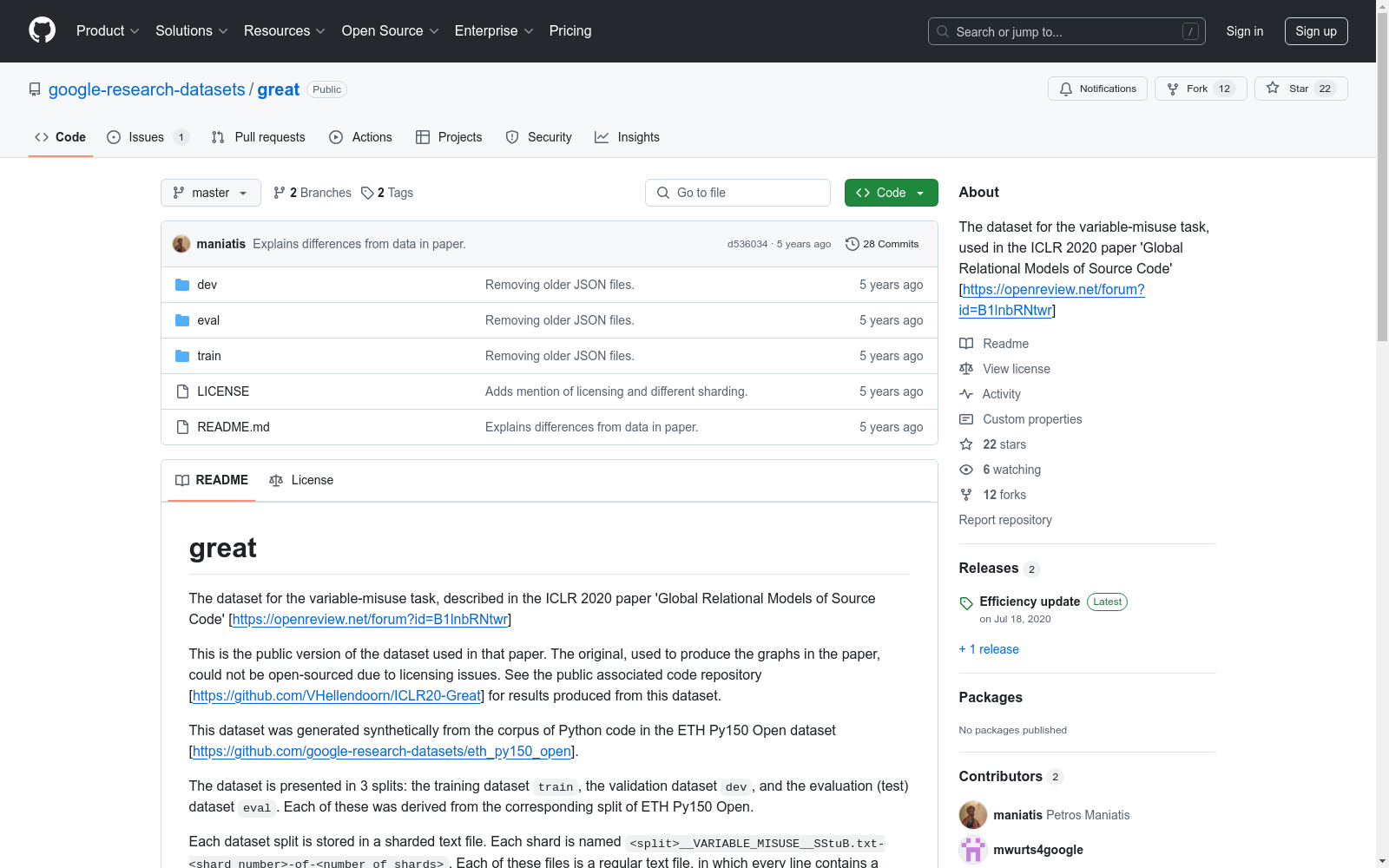Click the mwurts4google contributor avatar
1389x868 pixels.
click(x=973, y=850)
